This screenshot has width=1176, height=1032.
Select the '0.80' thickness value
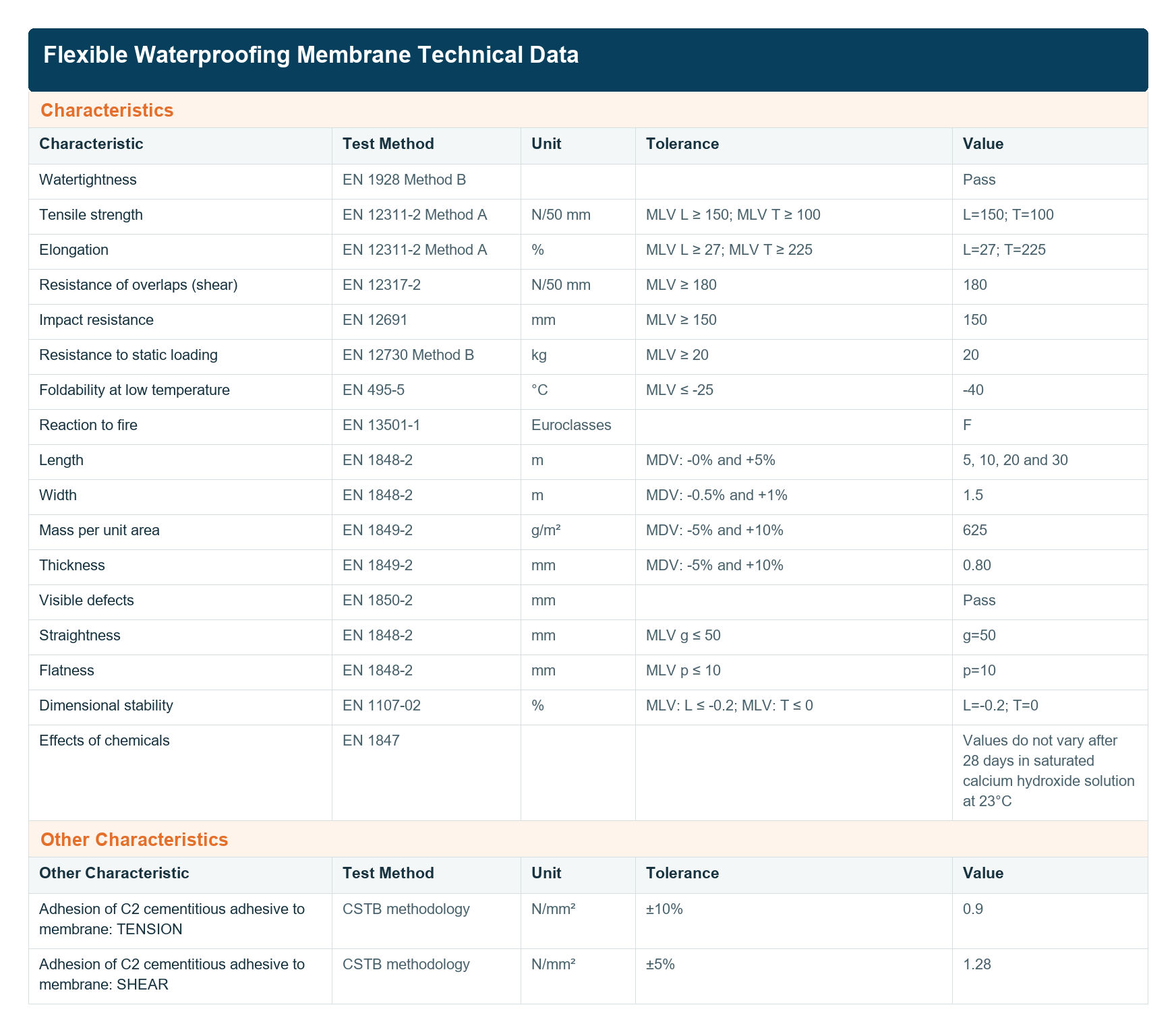click(977, 565)
